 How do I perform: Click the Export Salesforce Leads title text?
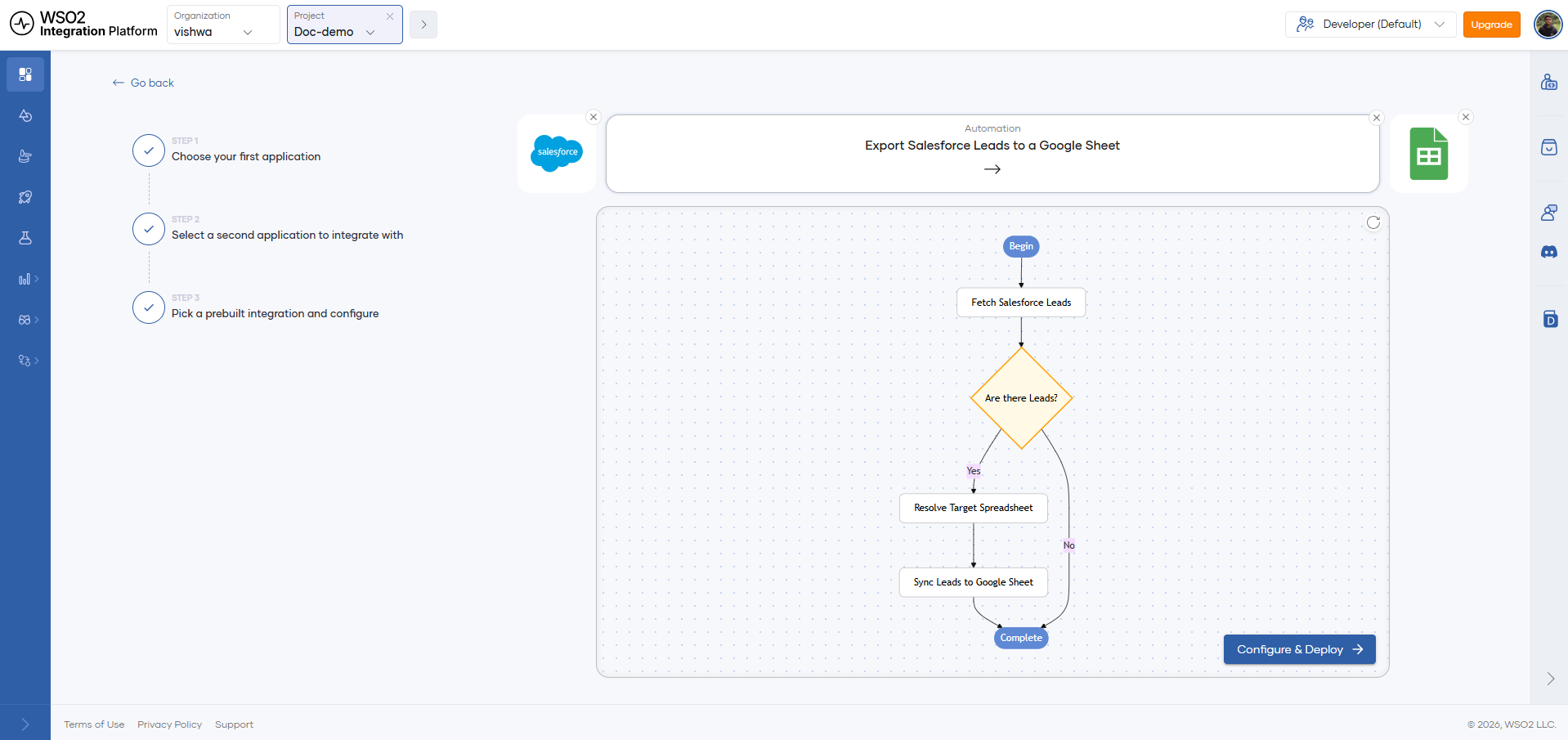992,146
